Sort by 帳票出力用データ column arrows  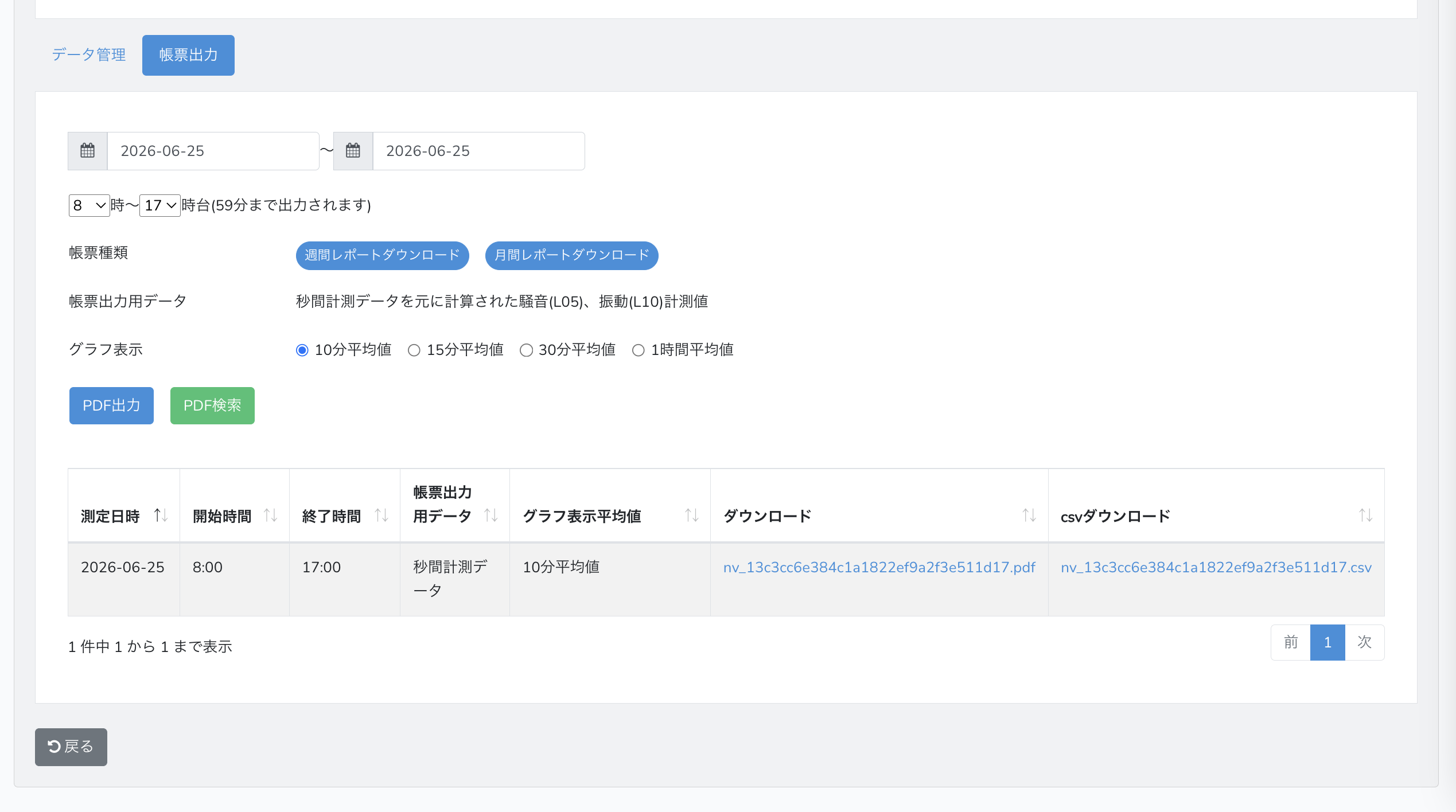pyautogui.click(x=491, y=516)
